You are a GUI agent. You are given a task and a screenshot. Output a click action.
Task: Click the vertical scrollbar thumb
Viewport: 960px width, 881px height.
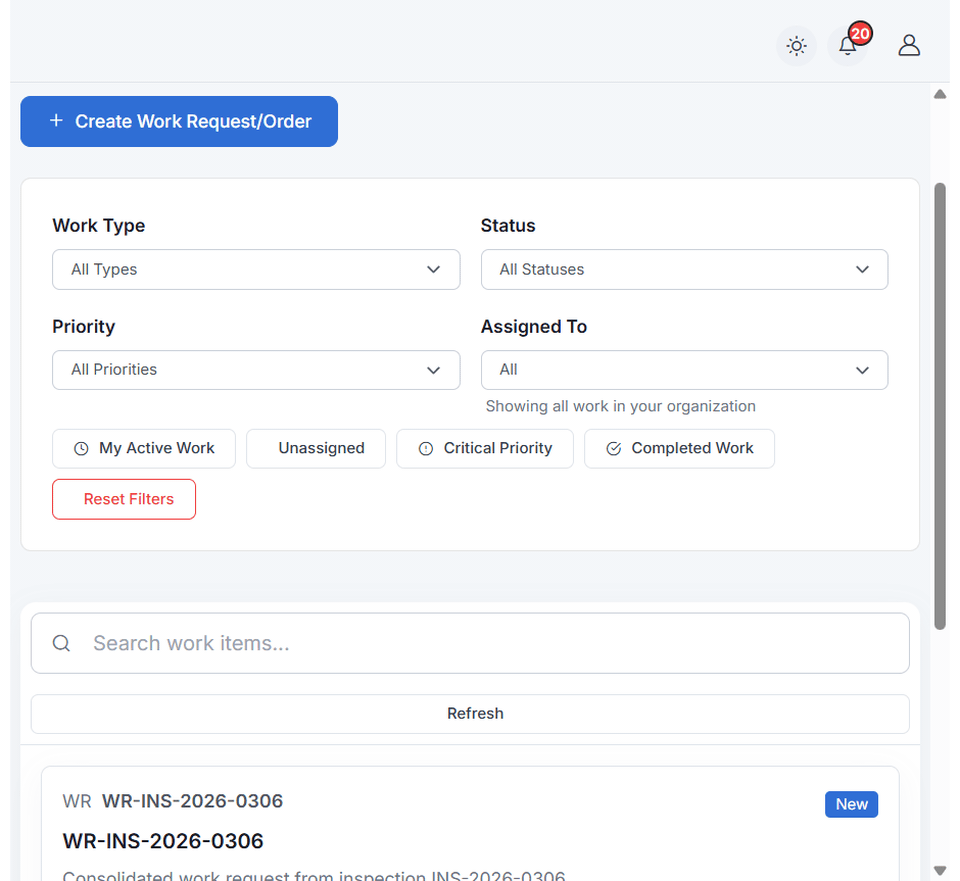940,406
